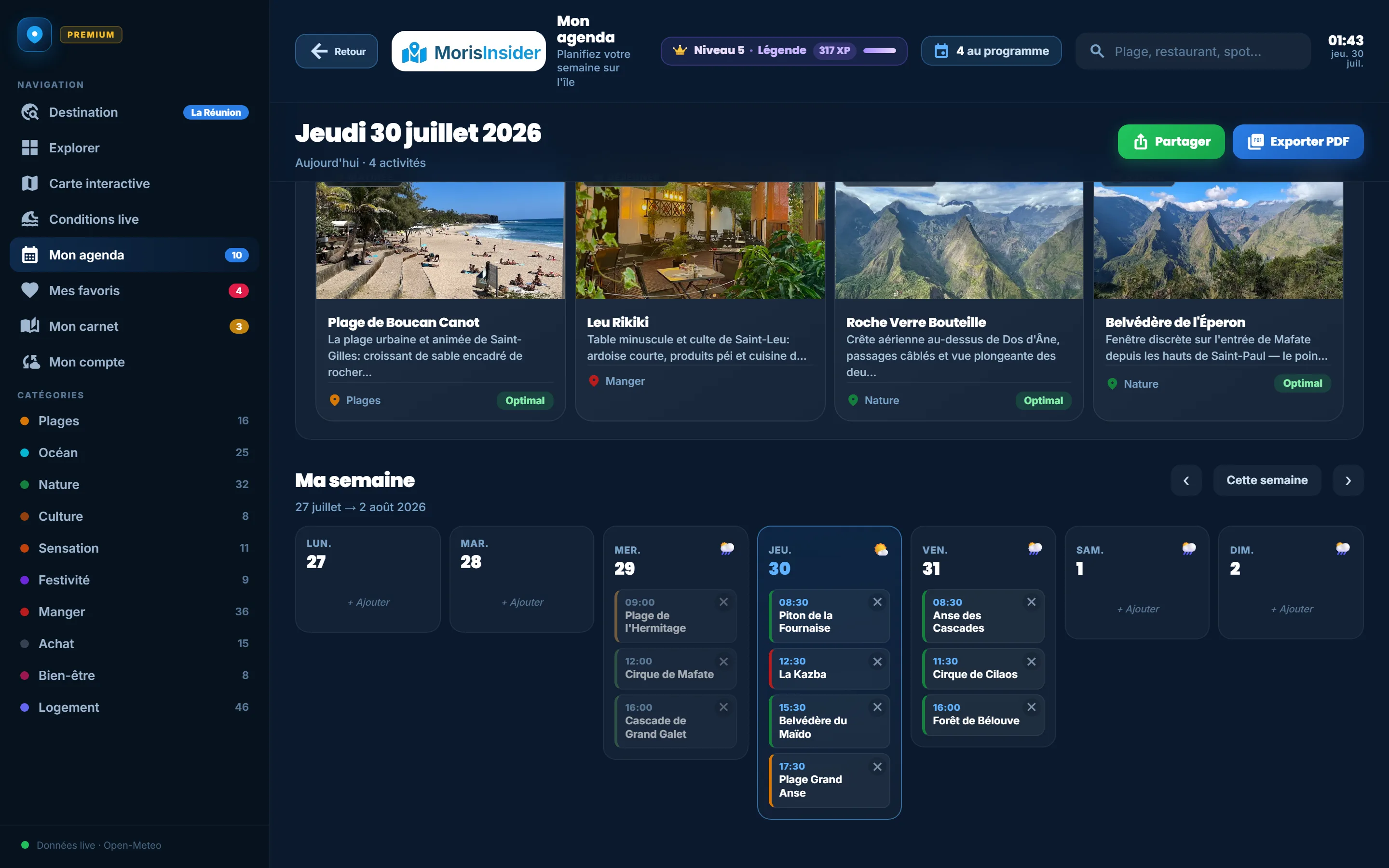Screen dimensions: 1389x868
Task: Click the crown icon by Niveau 5
Action: click(680, 51)
